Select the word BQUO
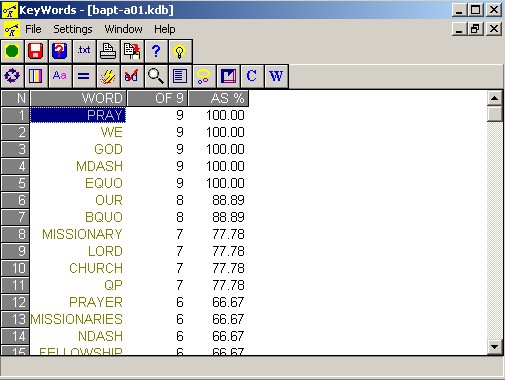 pyautogui.click(x=104, y=217)
